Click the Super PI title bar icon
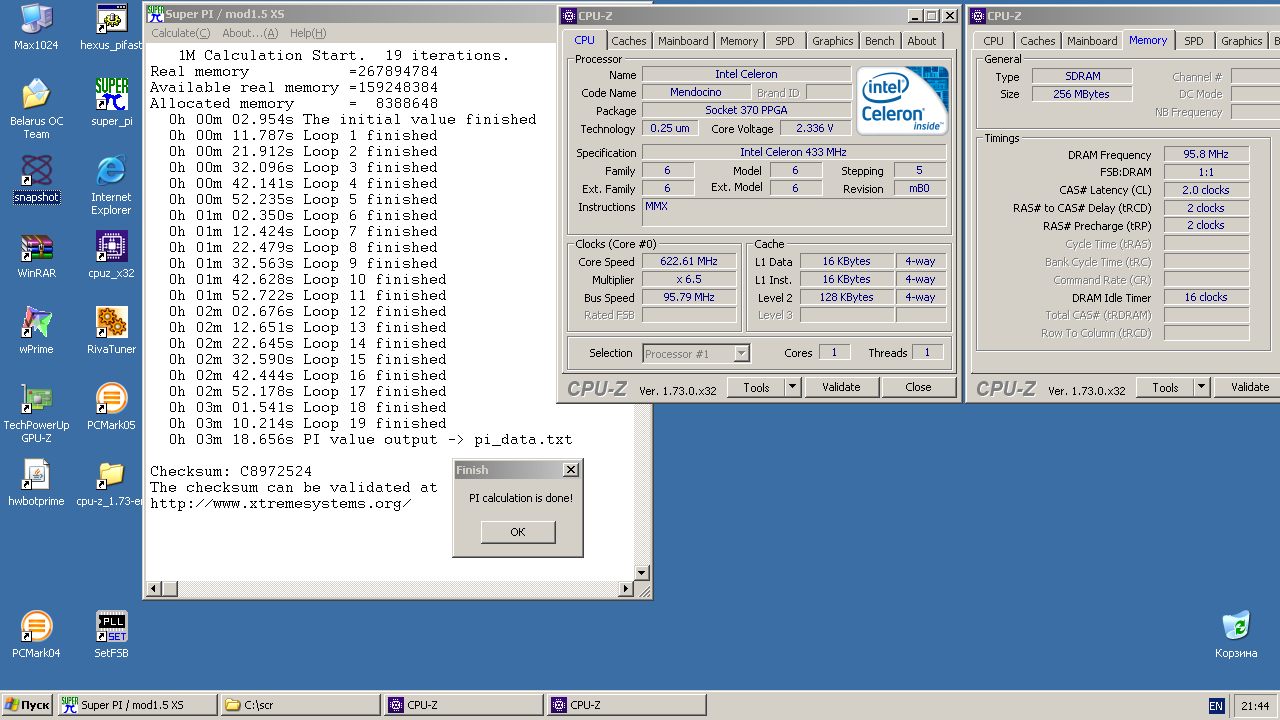Screen dimensions: 1280x720 pyautogui.click(x=155, y=14)
